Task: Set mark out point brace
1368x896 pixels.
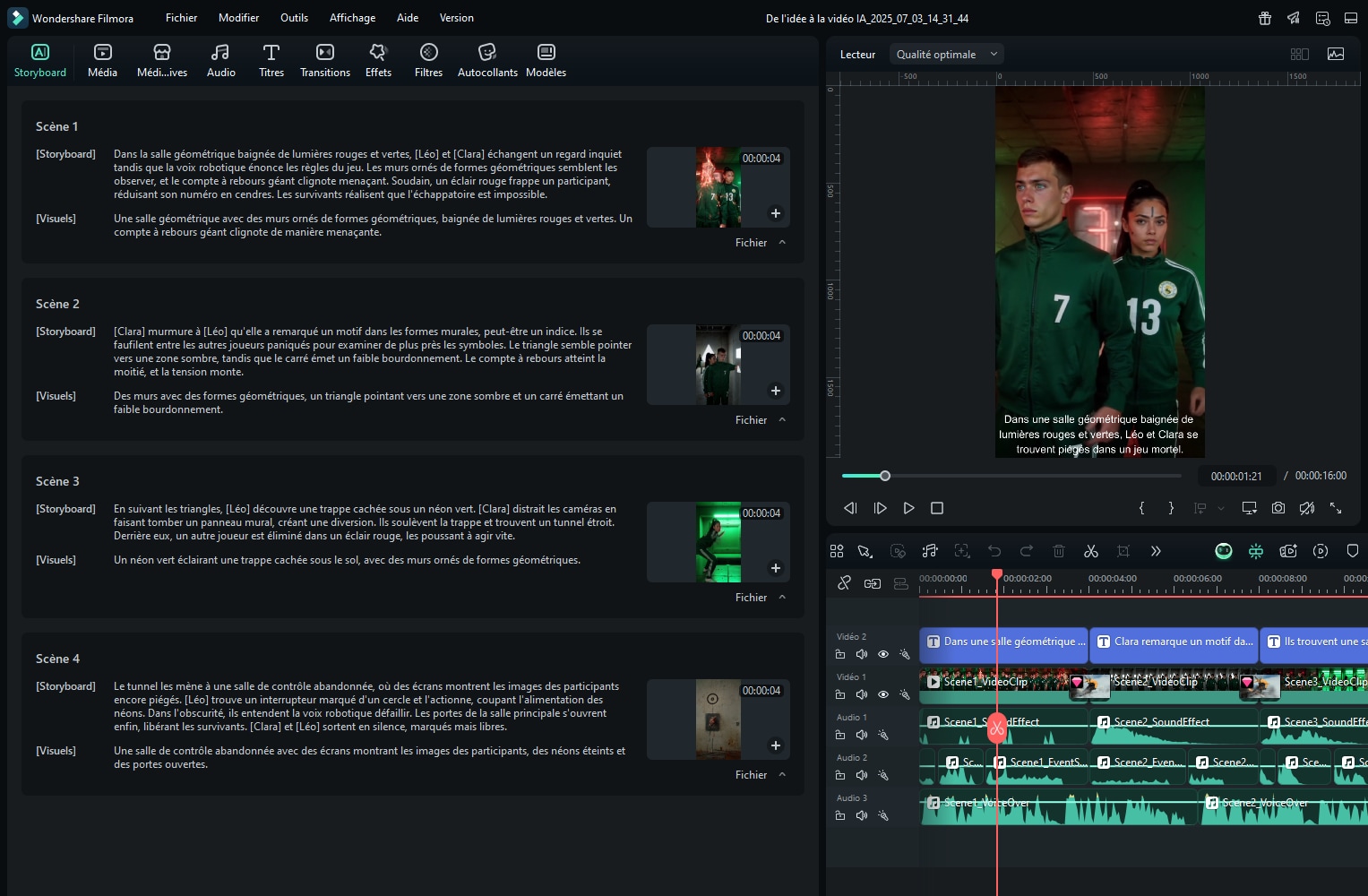Action: pos(1171,508)
